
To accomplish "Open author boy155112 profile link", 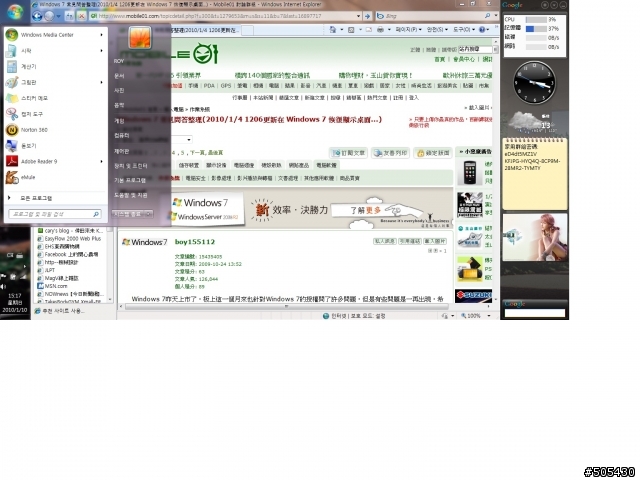I will pos(195,242).
